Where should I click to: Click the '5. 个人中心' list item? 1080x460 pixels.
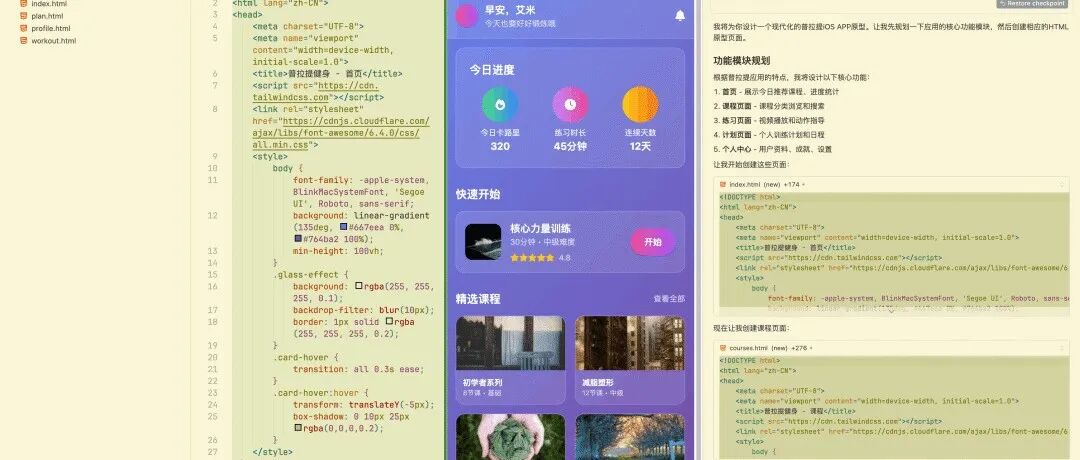point(772,149)
